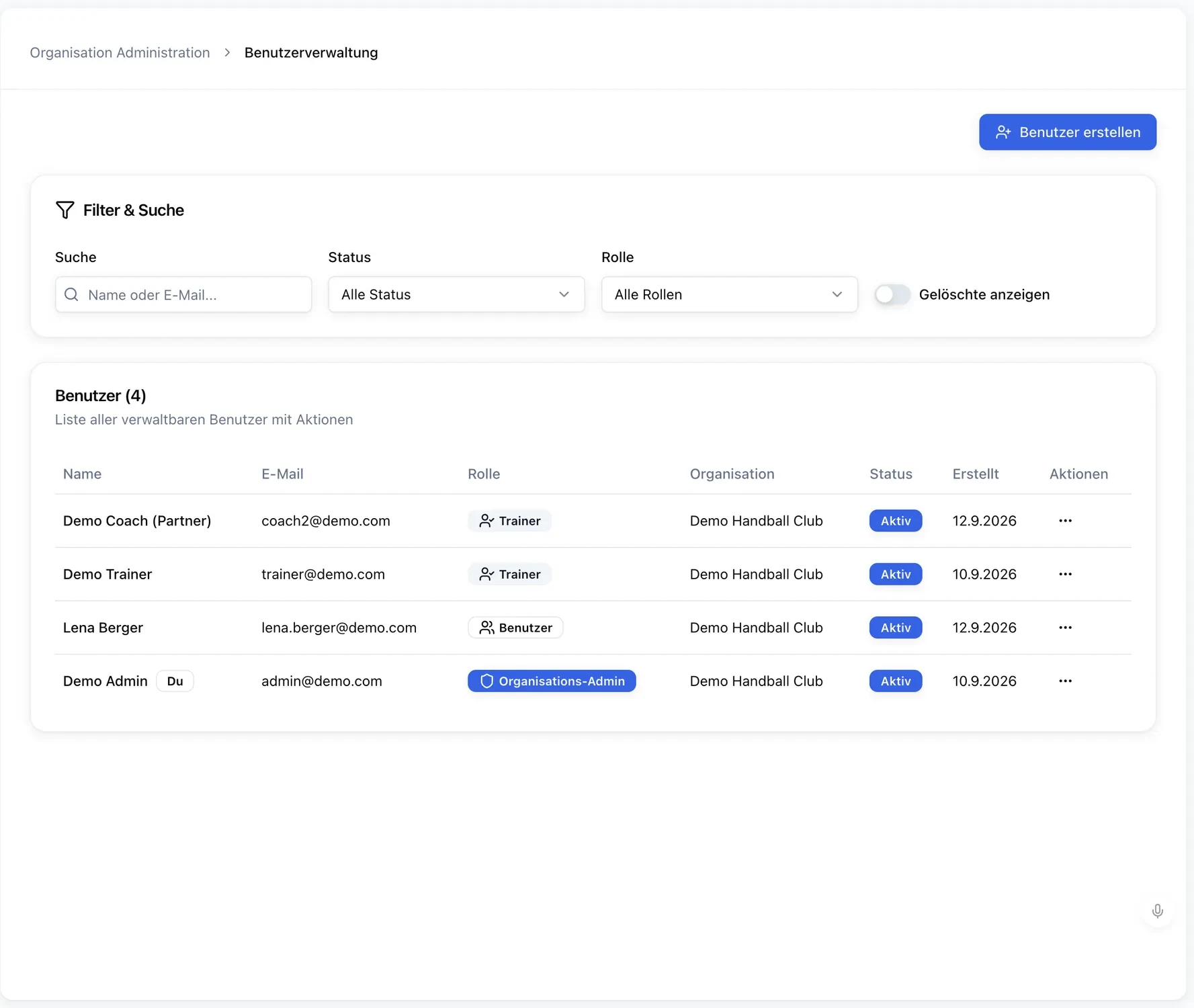Click Benutzer role badge of Lena Berger

tap(515, 628)
